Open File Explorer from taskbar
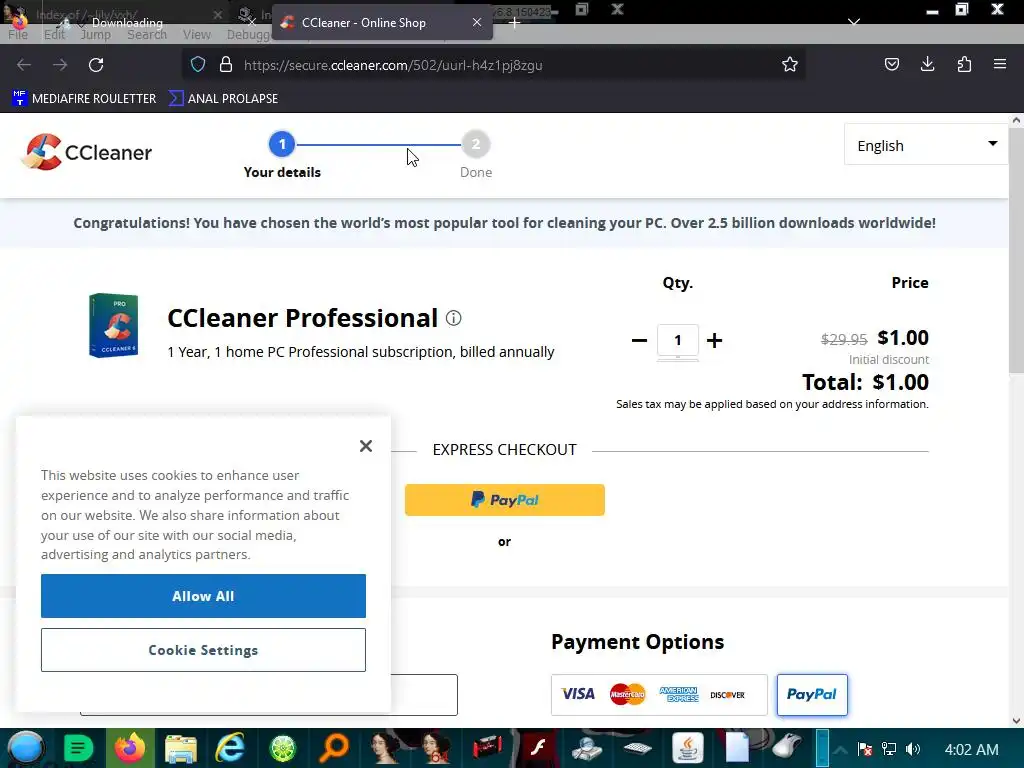This screenshot has width=1024, height=768. (x=181, y=748)
